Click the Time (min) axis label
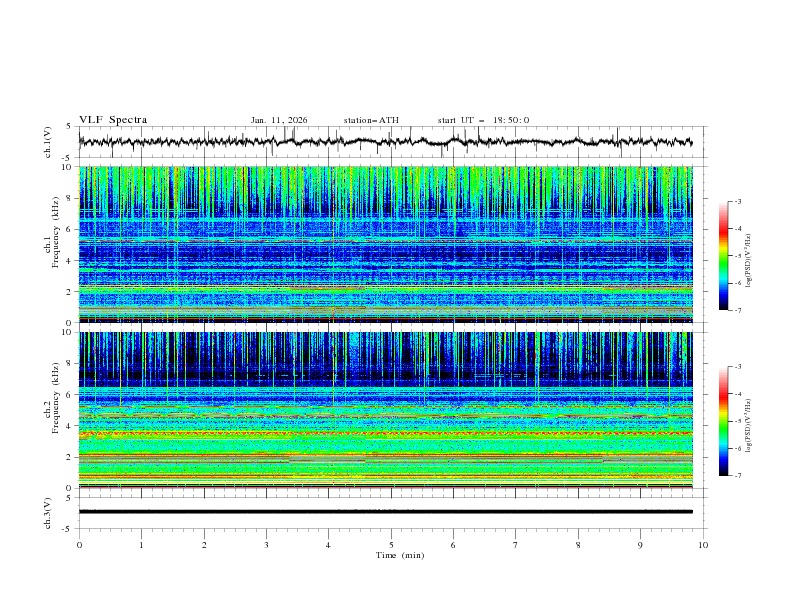Viewport: 792px width, 612px height. pos(391,555)
